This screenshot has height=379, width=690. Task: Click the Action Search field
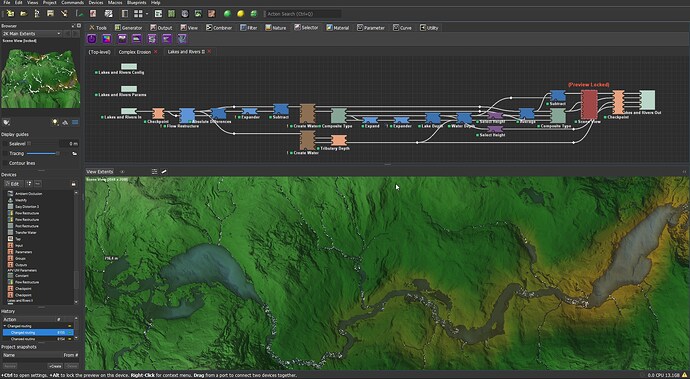tap(303, 14)
